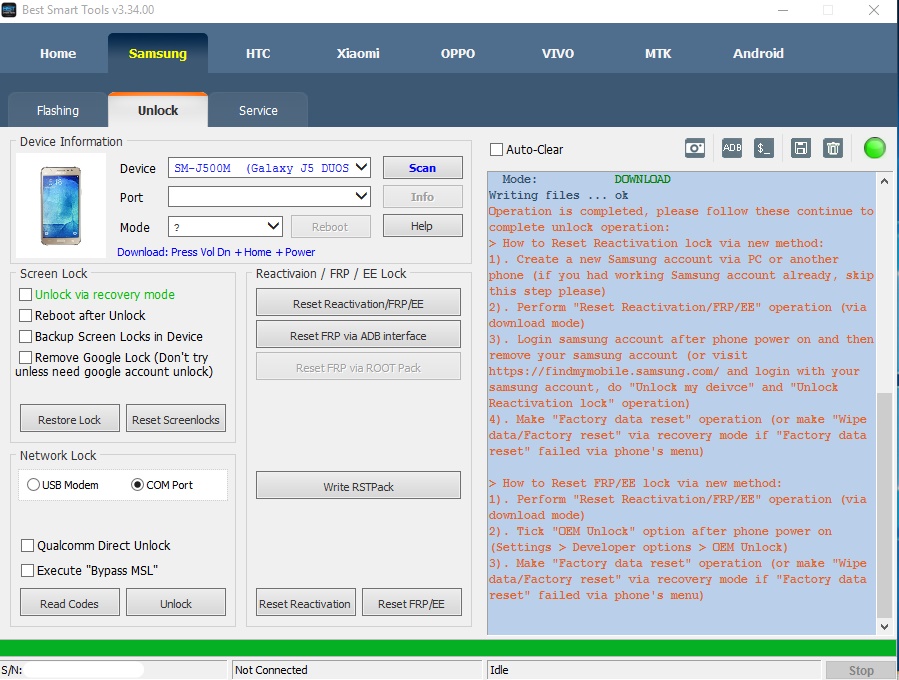Viewport: 899px width, 680px height.
Task: Minimize the Best Smart Tools window
Action: 783,10
